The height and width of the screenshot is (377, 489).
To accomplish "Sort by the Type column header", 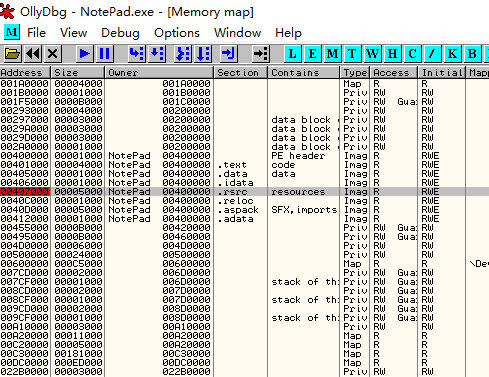I will (x=355, y=72).
